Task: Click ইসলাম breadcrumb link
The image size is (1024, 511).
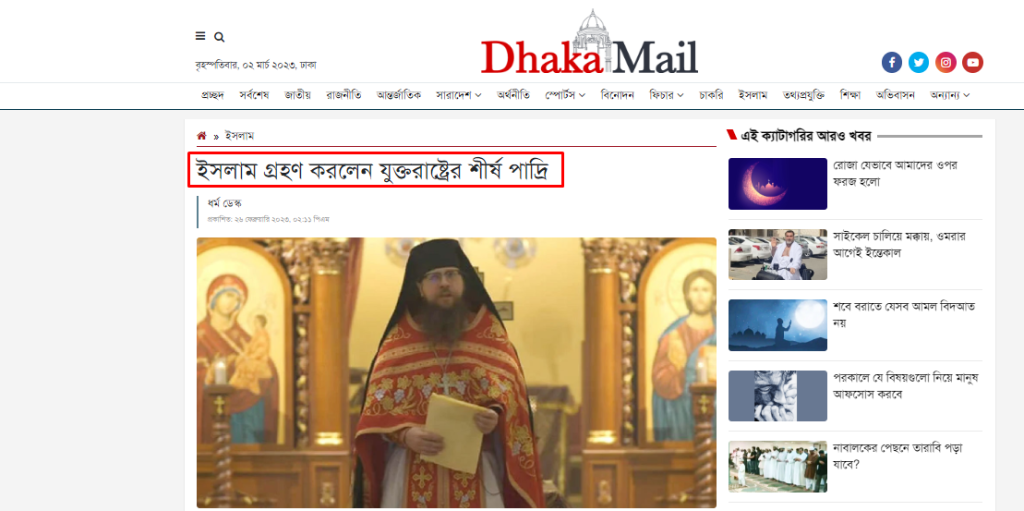Action: [239, 136]
